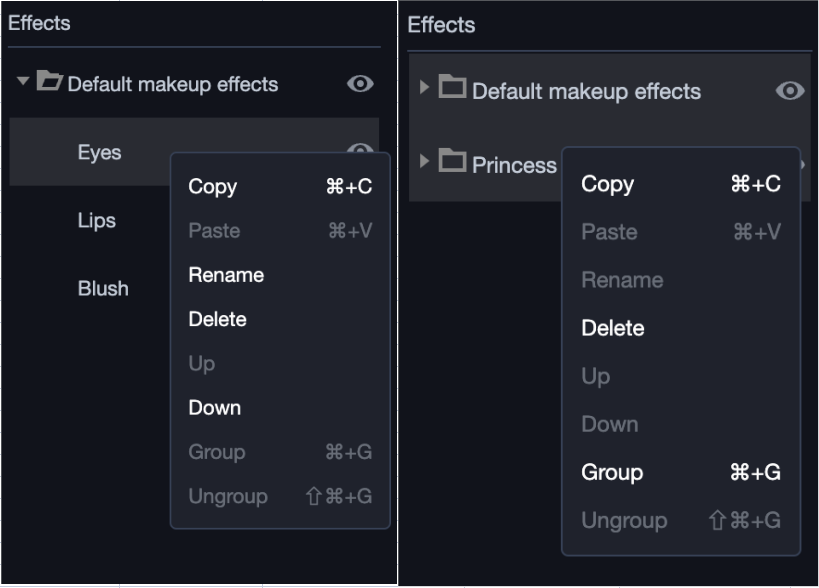Click the closed folder icon next to Princess
Viewport: 819px width, 588px height.
pos(452,162)
